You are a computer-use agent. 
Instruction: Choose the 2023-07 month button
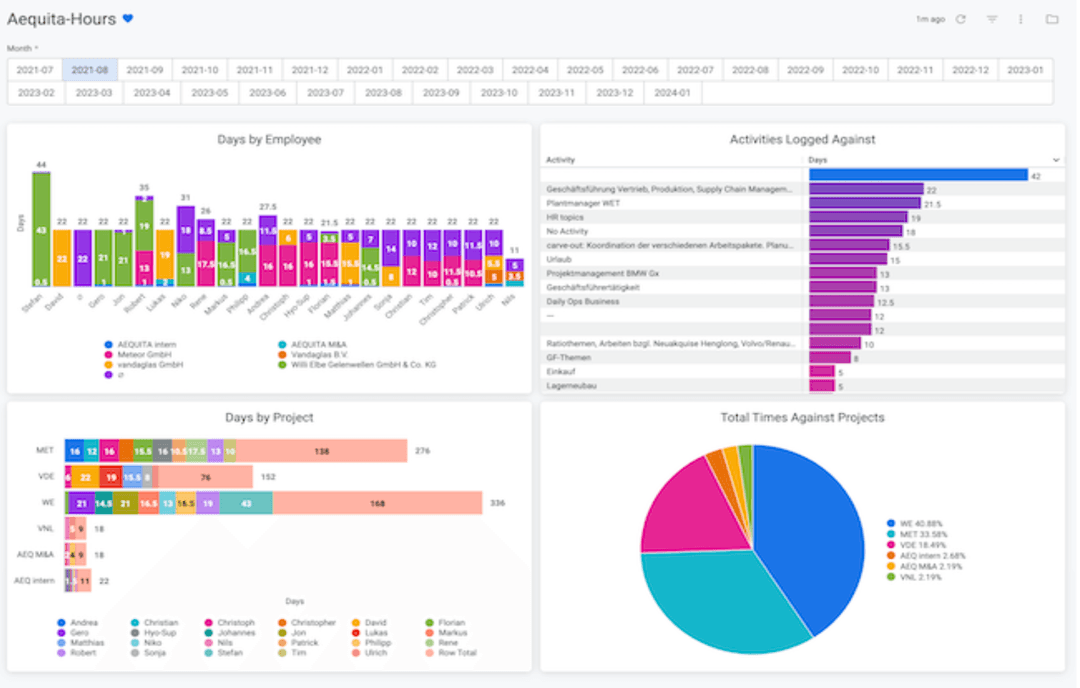tap(325, 92)
